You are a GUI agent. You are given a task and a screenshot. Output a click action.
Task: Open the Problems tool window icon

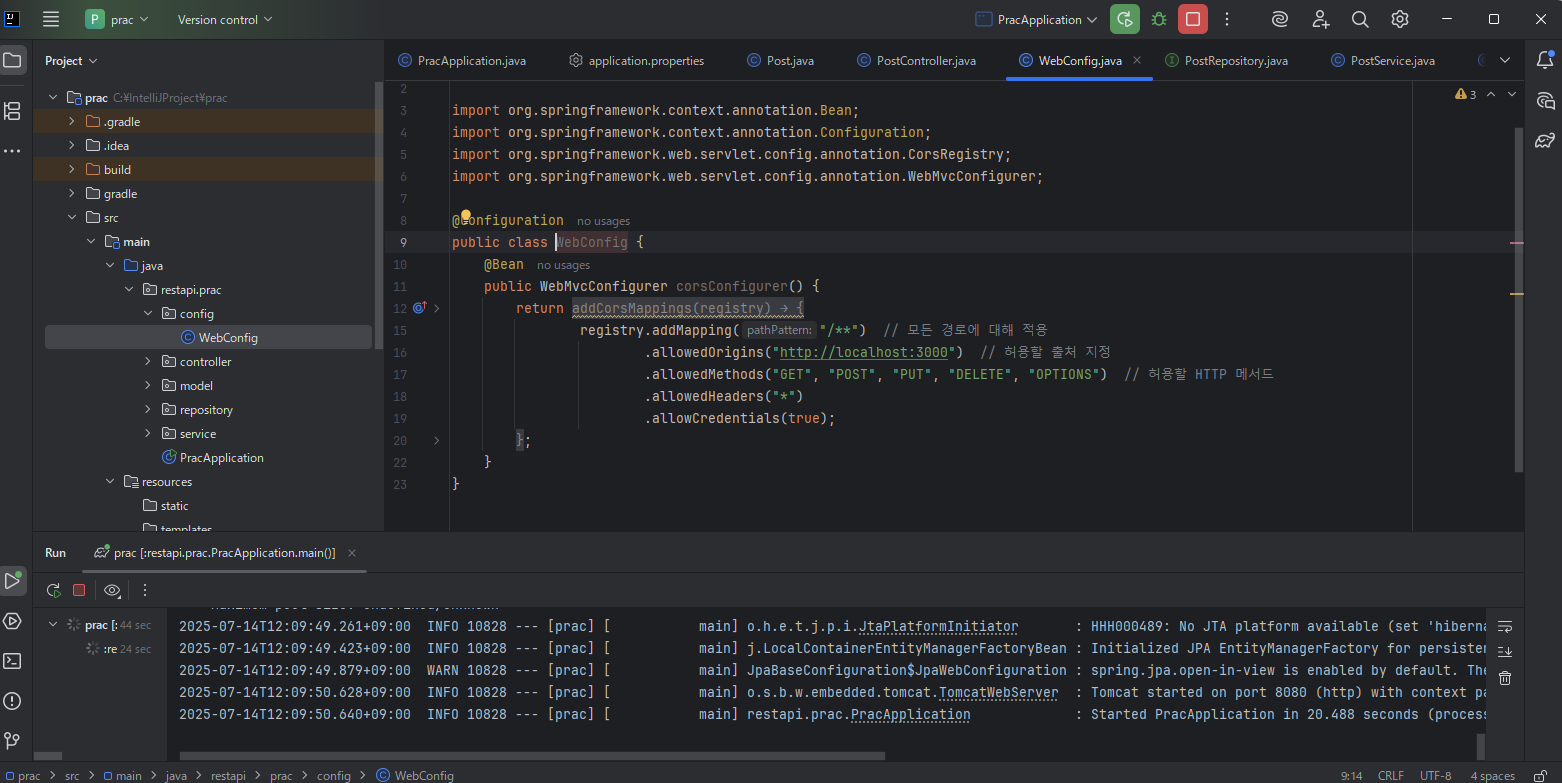(12, 701)
